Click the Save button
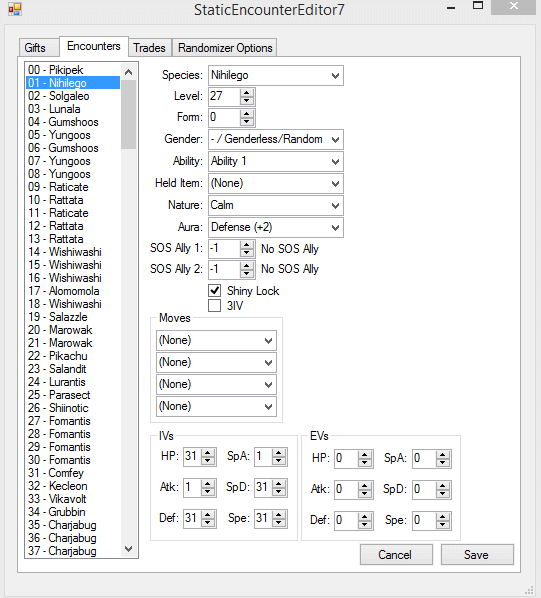Image resolution: width=541 pixels, height=598 pixels. point(477,555)
